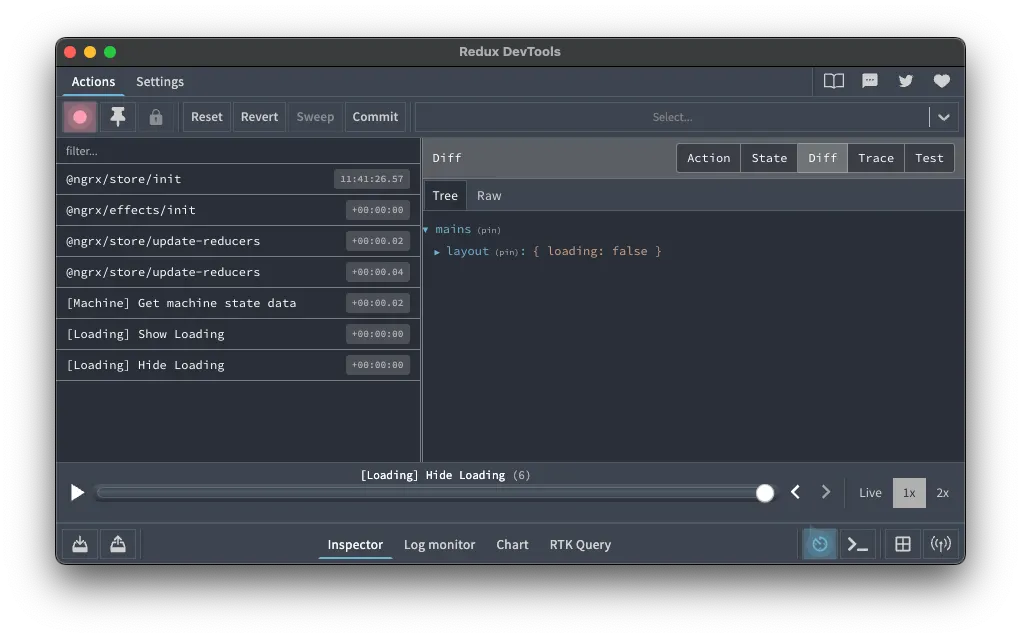Screen dimensions: 1021x638
Task: Click the Revert button
Action: point(259,117)
